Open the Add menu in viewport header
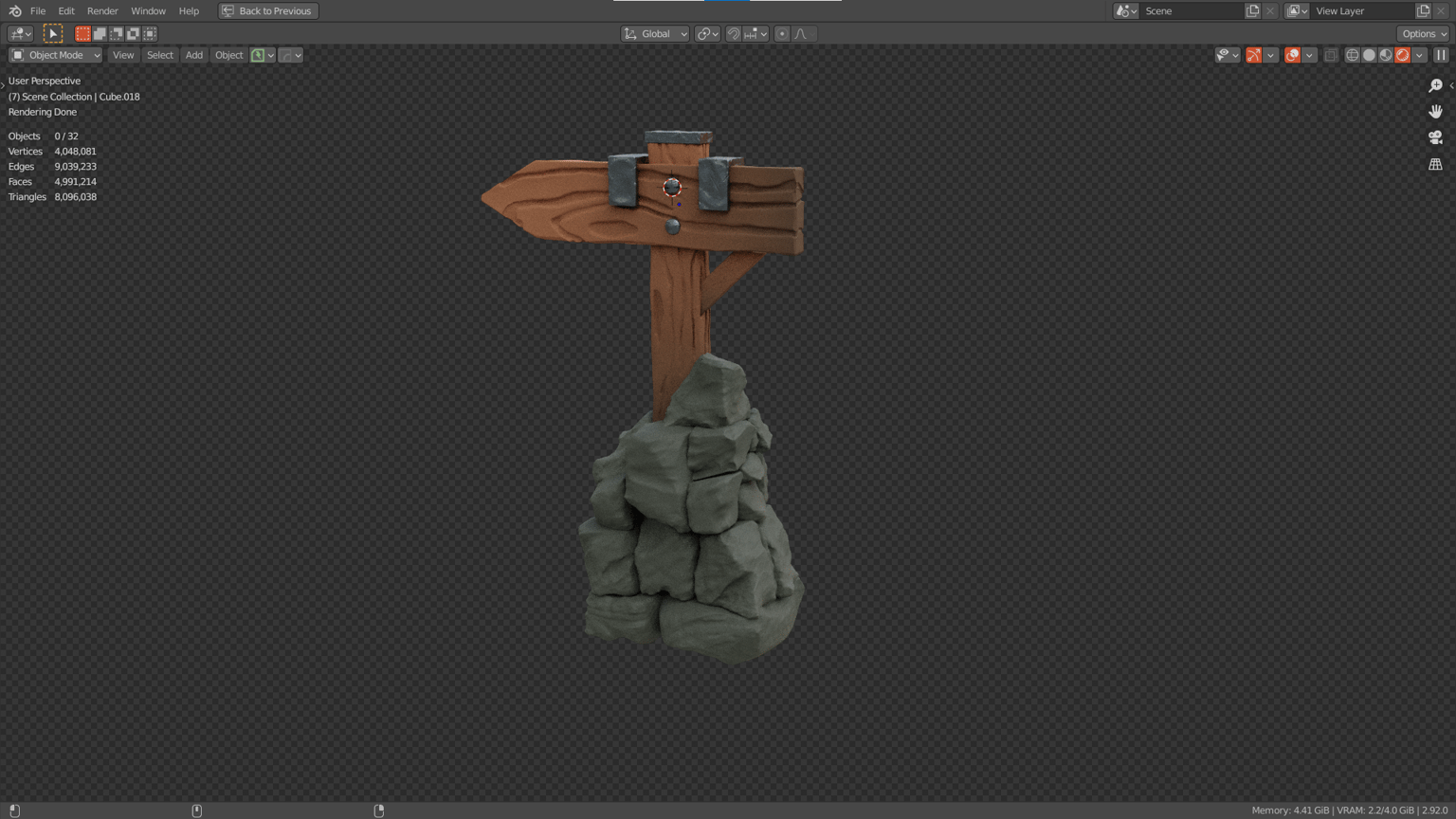1456x819 pixels. pyautogui.click(x=194, y=55)
